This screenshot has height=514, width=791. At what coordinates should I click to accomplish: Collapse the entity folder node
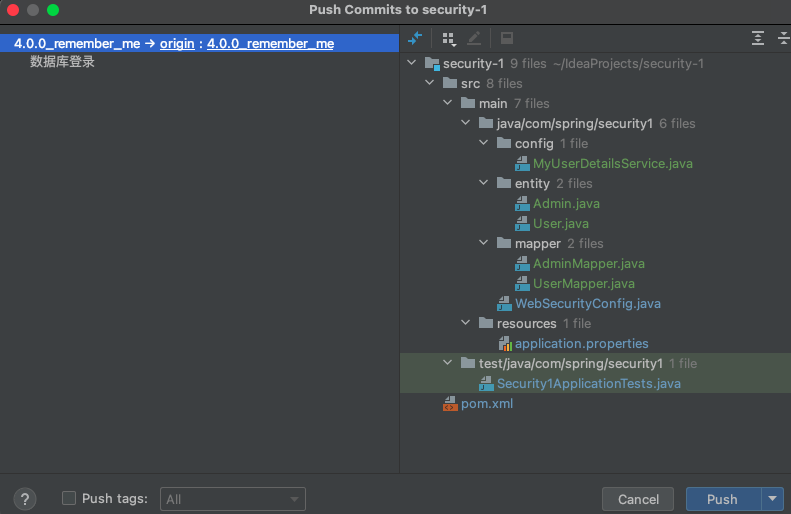tap(484, 183)
